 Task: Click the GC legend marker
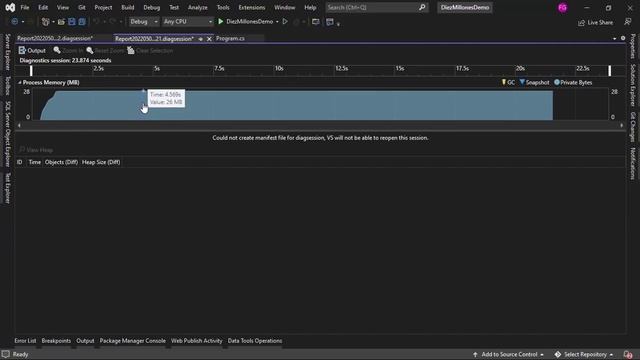tap(504, 82)
